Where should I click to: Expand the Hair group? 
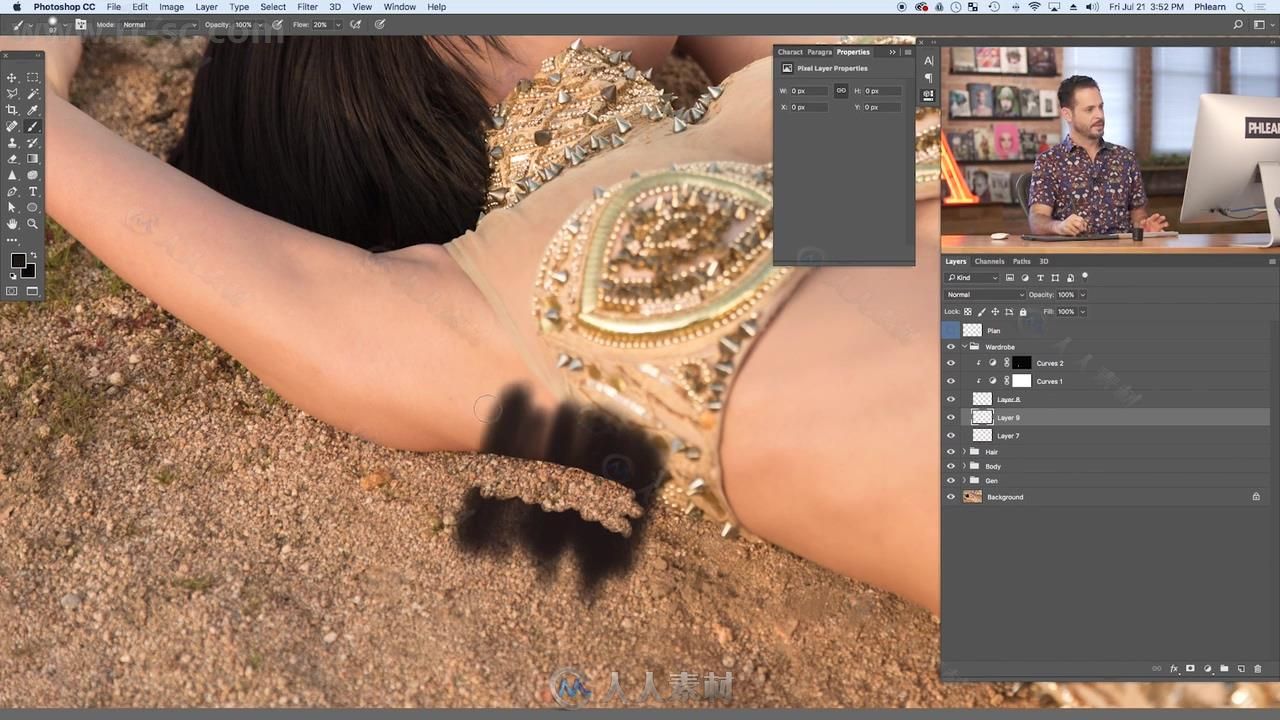(965, 452)
